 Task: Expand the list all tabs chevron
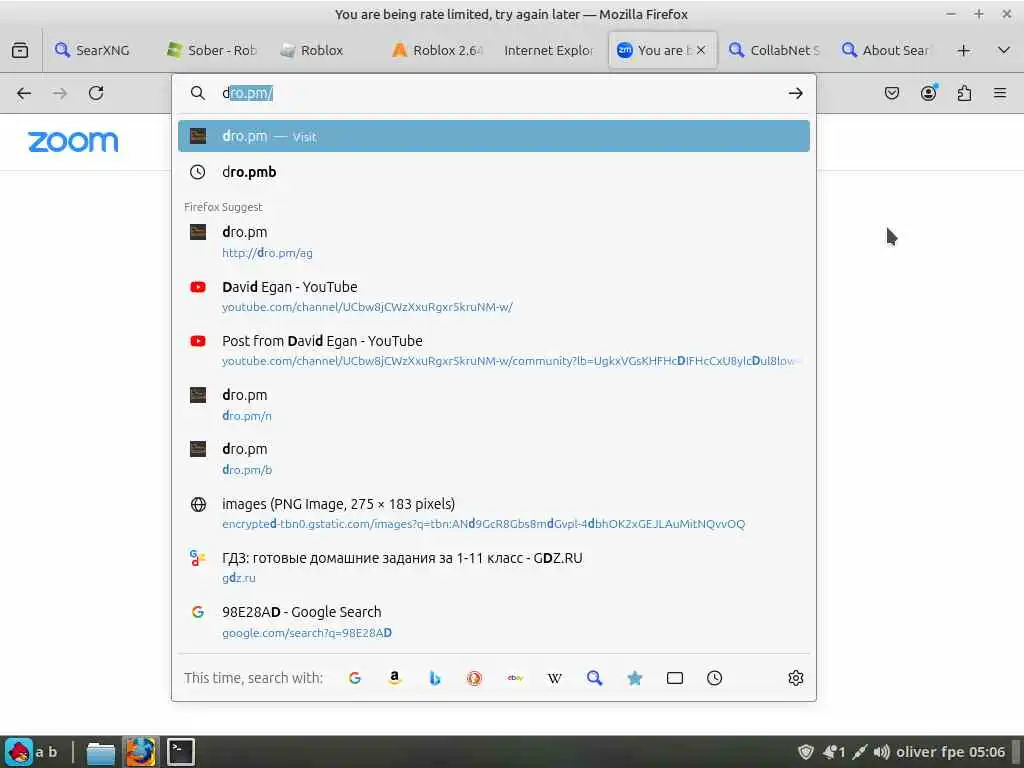tap(1004, 50)
